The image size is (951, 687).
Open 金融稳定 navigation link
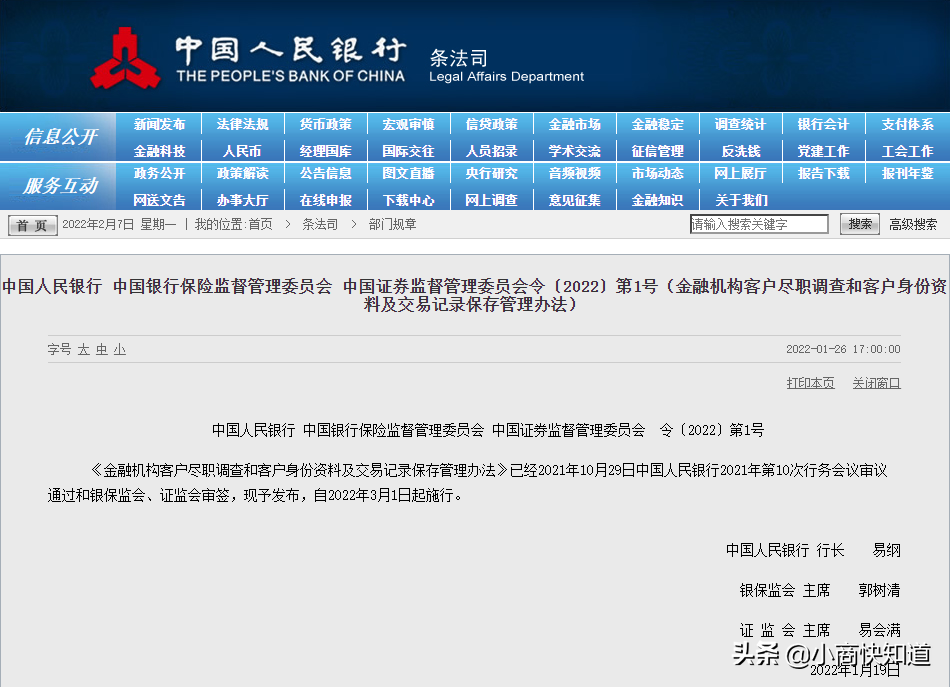pyautogui.click(x=657, y=124)
